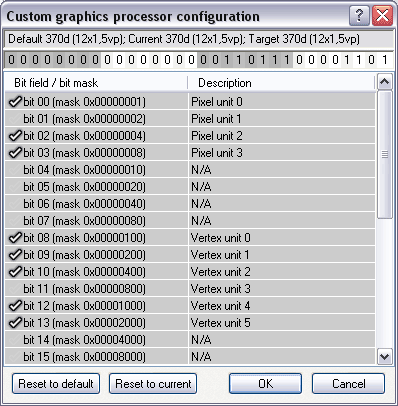The width and height of the screenshot is (398, 406).
Task: Click Reset to current button
Action: 153,384
